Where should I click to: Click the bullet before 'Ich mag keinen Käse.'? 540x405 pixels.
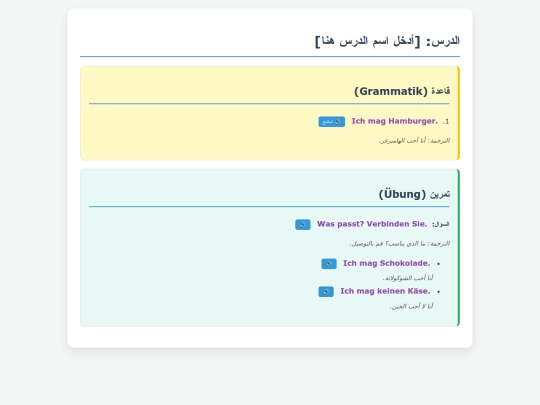tap(438, 292)
